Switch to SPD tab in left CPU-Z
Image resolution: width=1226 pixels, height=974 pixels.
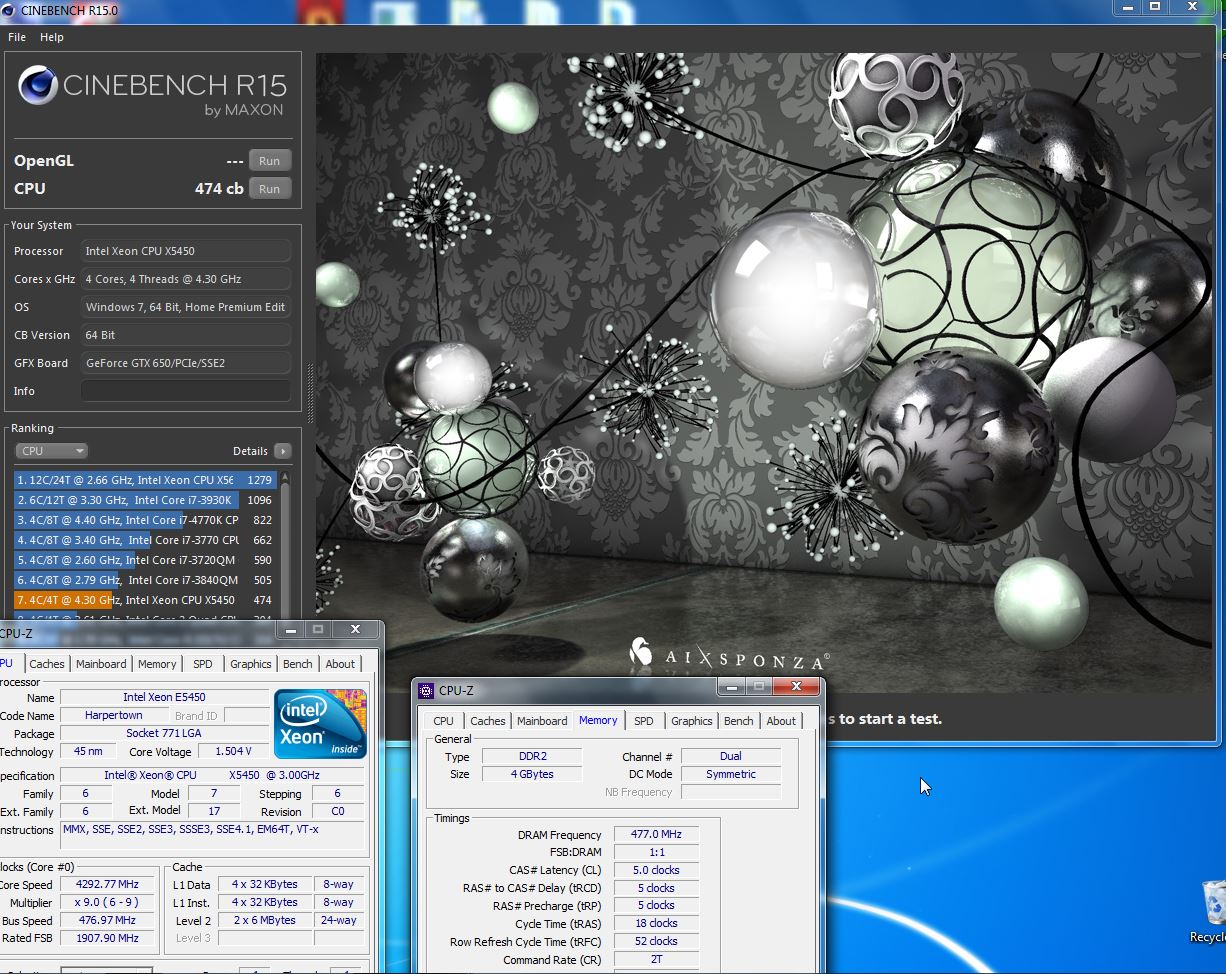click(203, 664)
